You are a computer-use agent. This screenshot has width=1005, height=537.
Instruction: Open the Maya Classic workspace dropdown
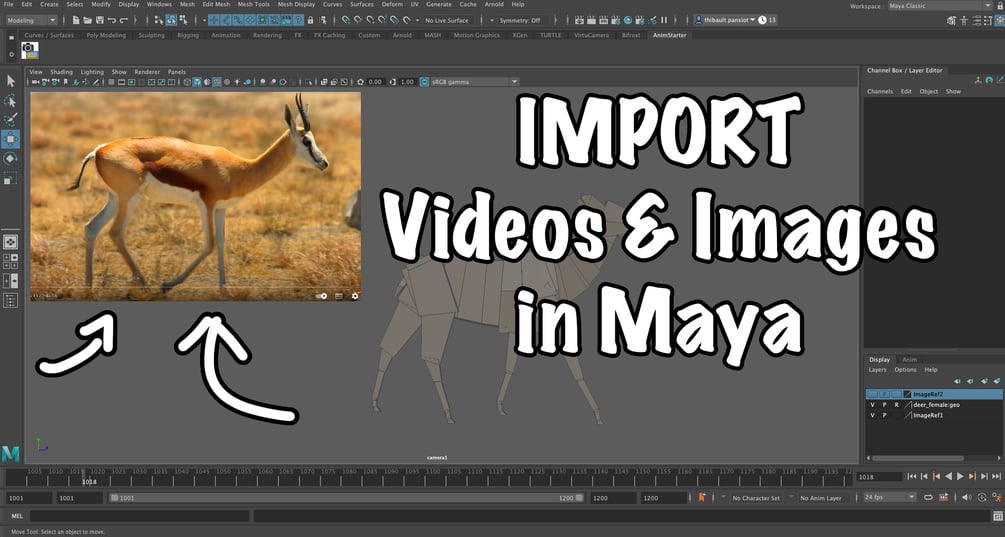[940, 6]
